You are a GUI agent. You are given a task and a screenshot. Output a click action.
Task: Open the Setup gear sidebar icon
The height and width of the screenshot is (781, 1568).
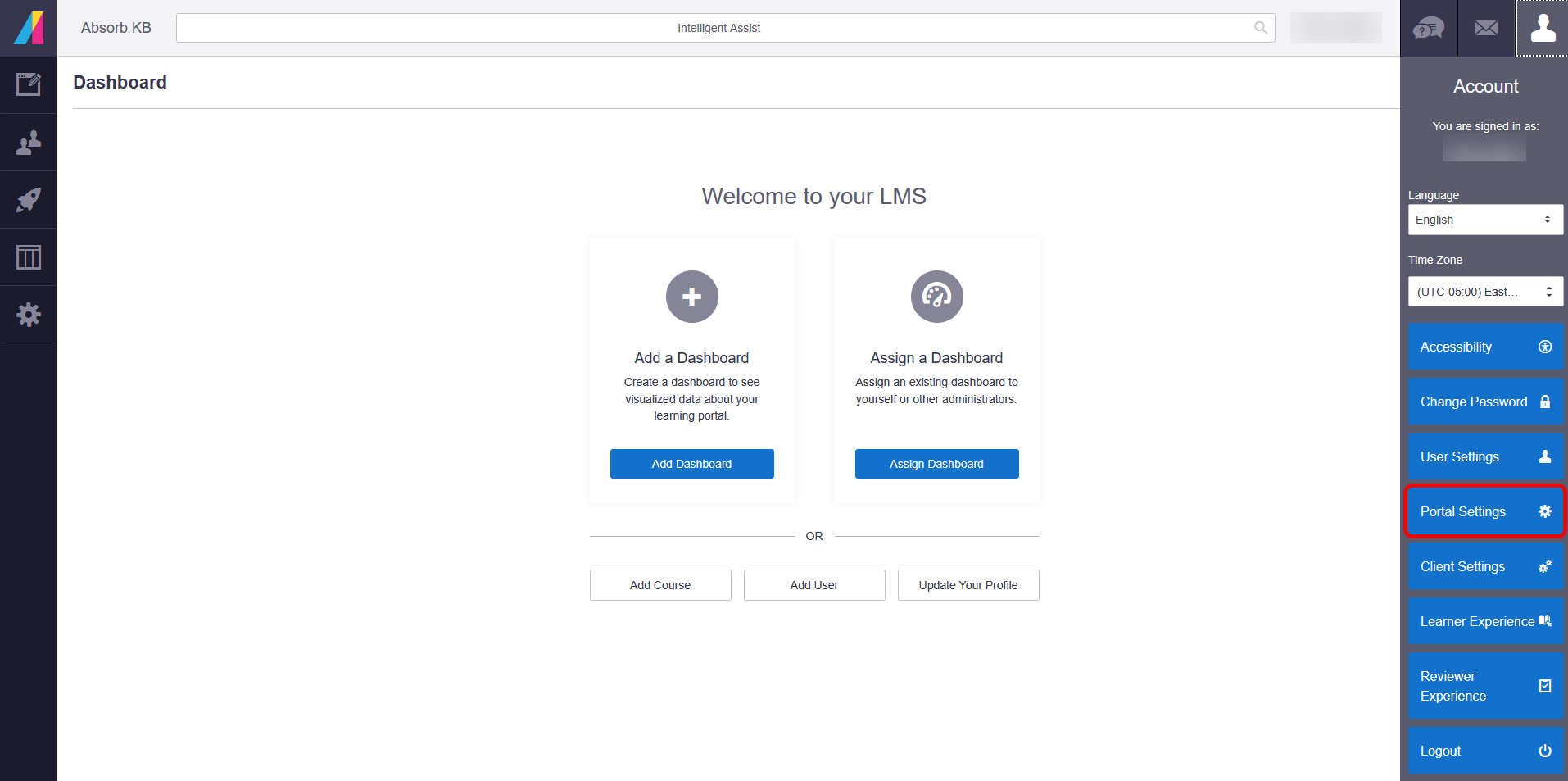coord(28,315)
